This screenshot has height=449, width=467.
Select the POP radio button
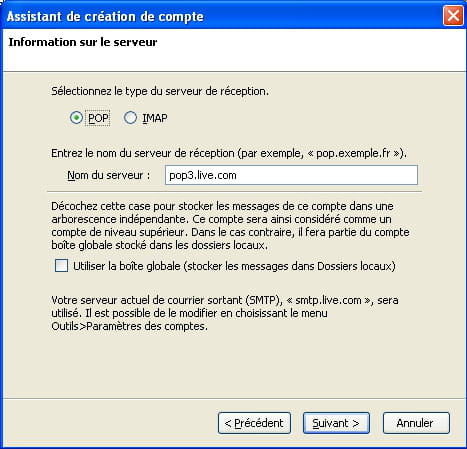click(76, 118)
